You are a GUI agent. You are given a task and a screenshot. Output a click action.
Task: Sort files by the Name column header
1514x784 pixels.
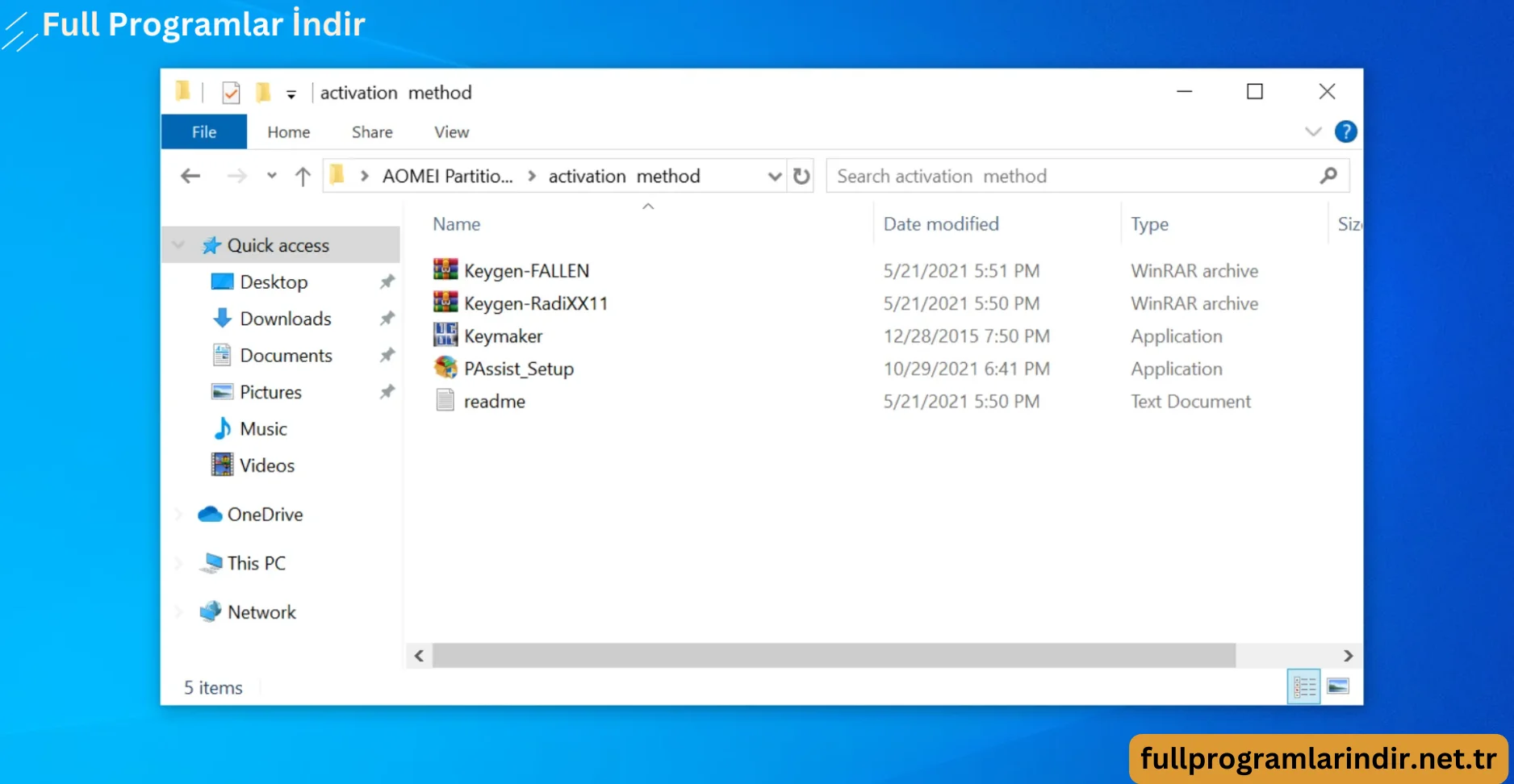click(457, 224)
